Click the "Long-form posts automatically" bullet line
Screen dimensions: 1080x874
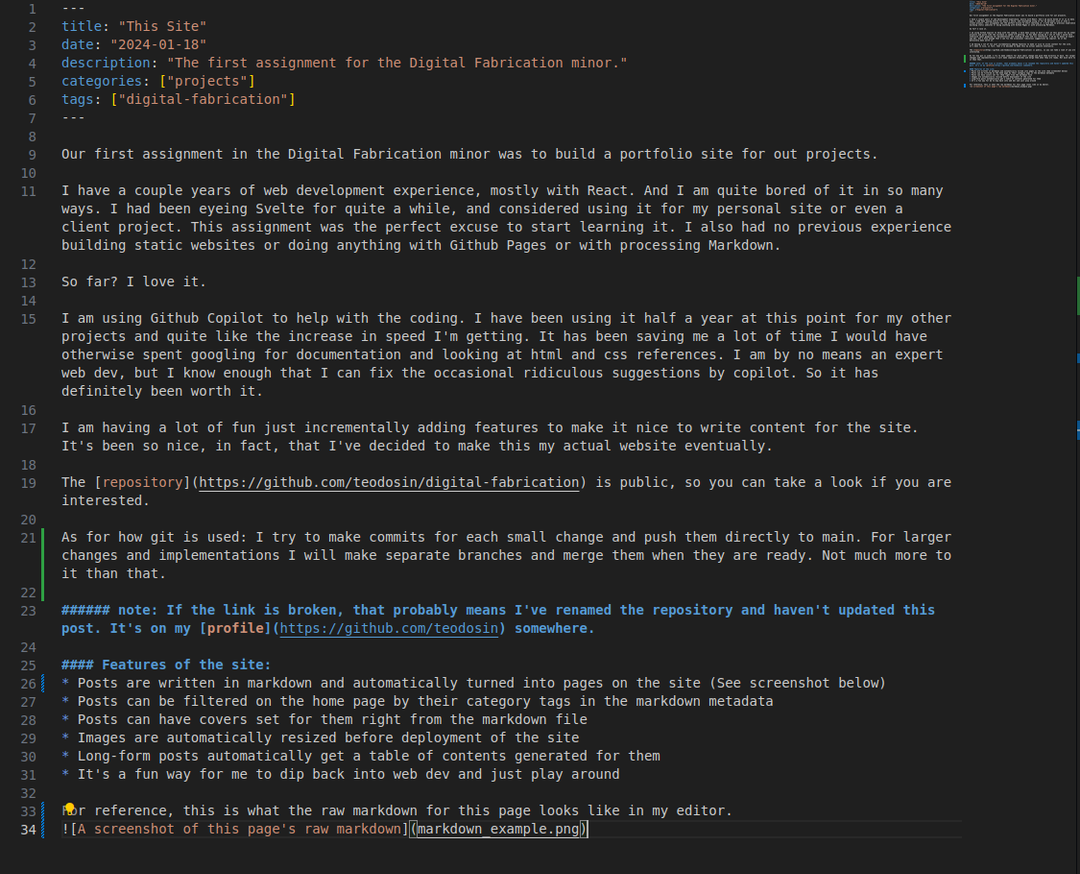361,756
